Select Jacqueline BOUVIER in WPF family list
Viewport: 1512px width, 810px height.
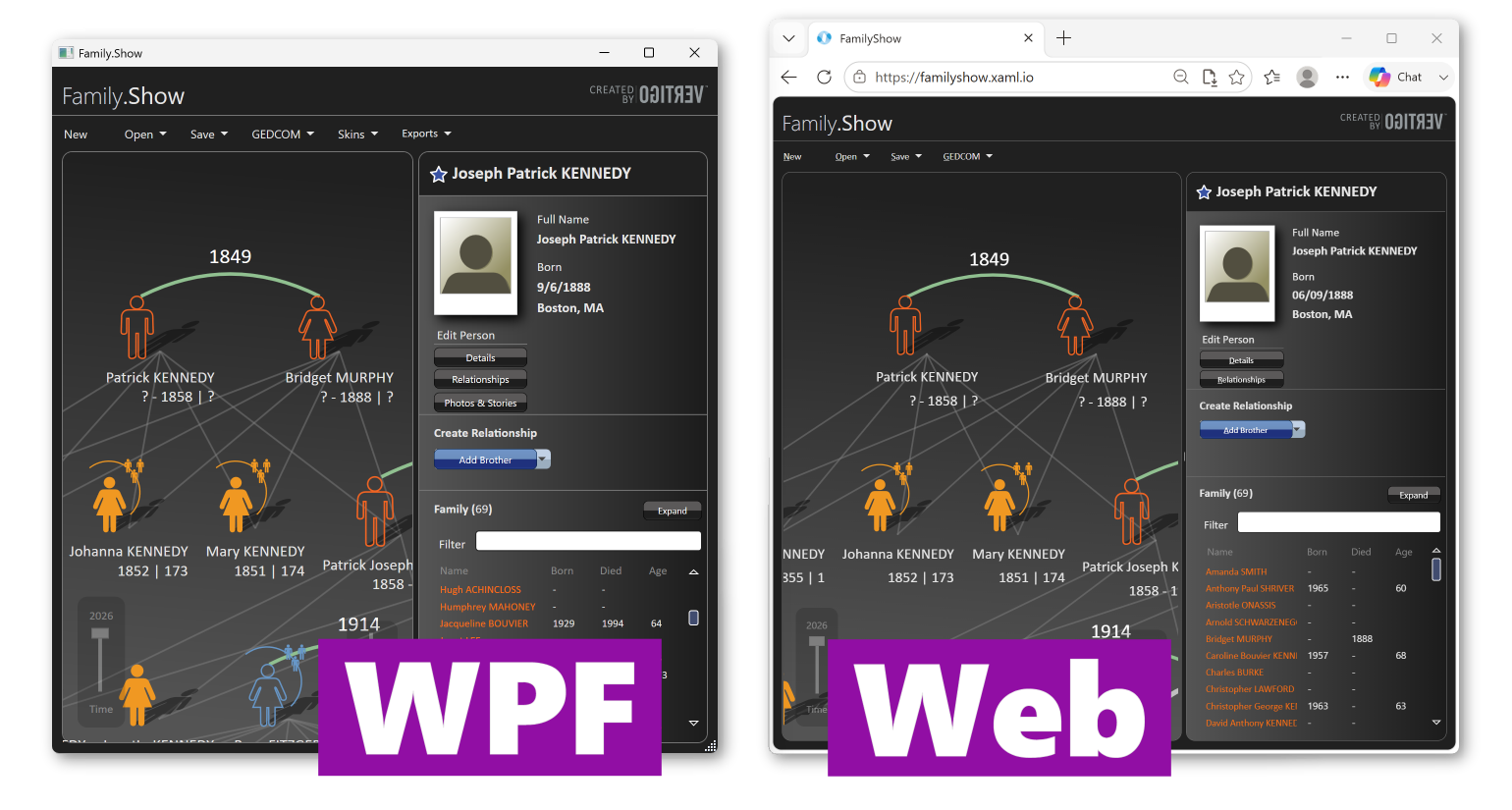(x=483, y=623)
